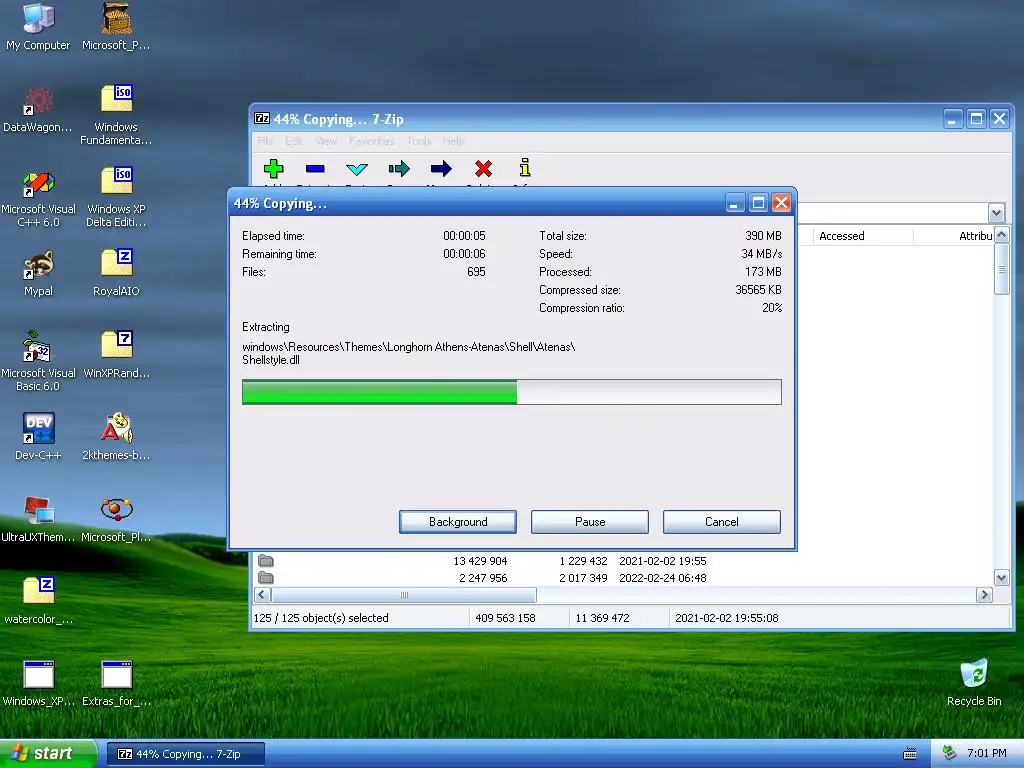Click the yellow Info icon in 7-Zip toolbar
Screen dimensions: 1024x768
pos(524,168)
